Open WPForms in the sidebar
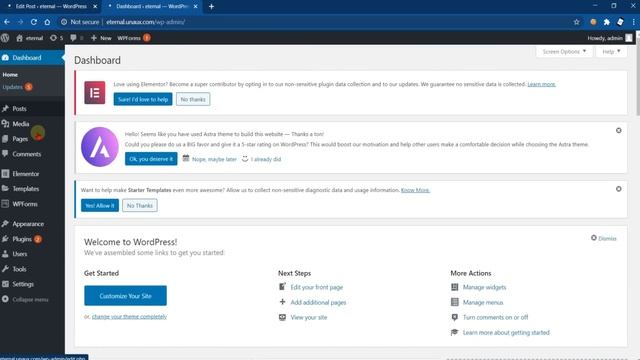Viewport: 640px width, 360px height. (32, 204)
